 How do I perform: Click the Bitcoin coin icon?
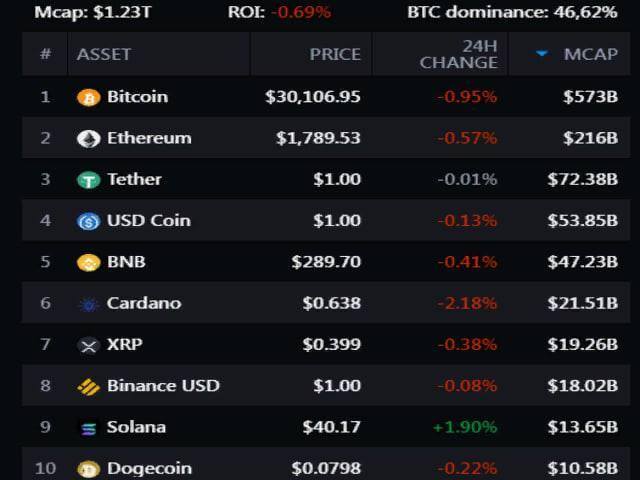point(89,98)
